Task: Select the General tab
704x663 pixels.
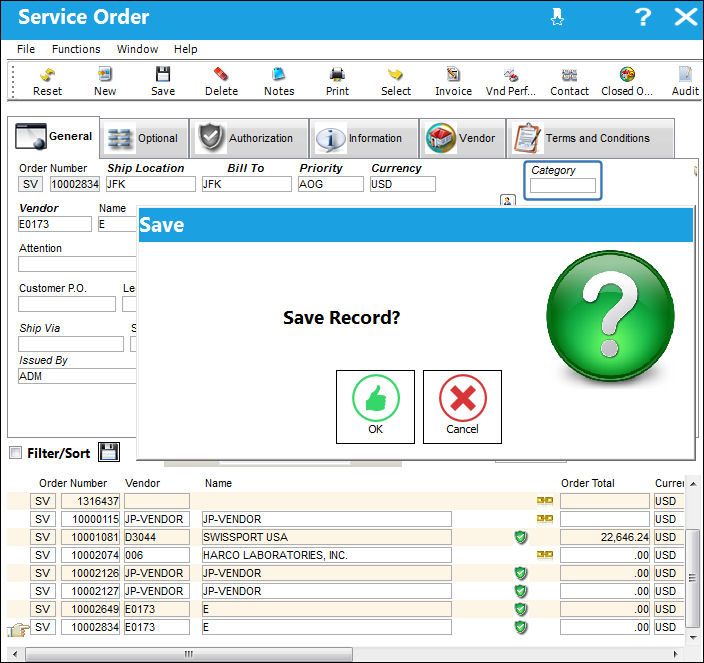Action: point(53,136)
